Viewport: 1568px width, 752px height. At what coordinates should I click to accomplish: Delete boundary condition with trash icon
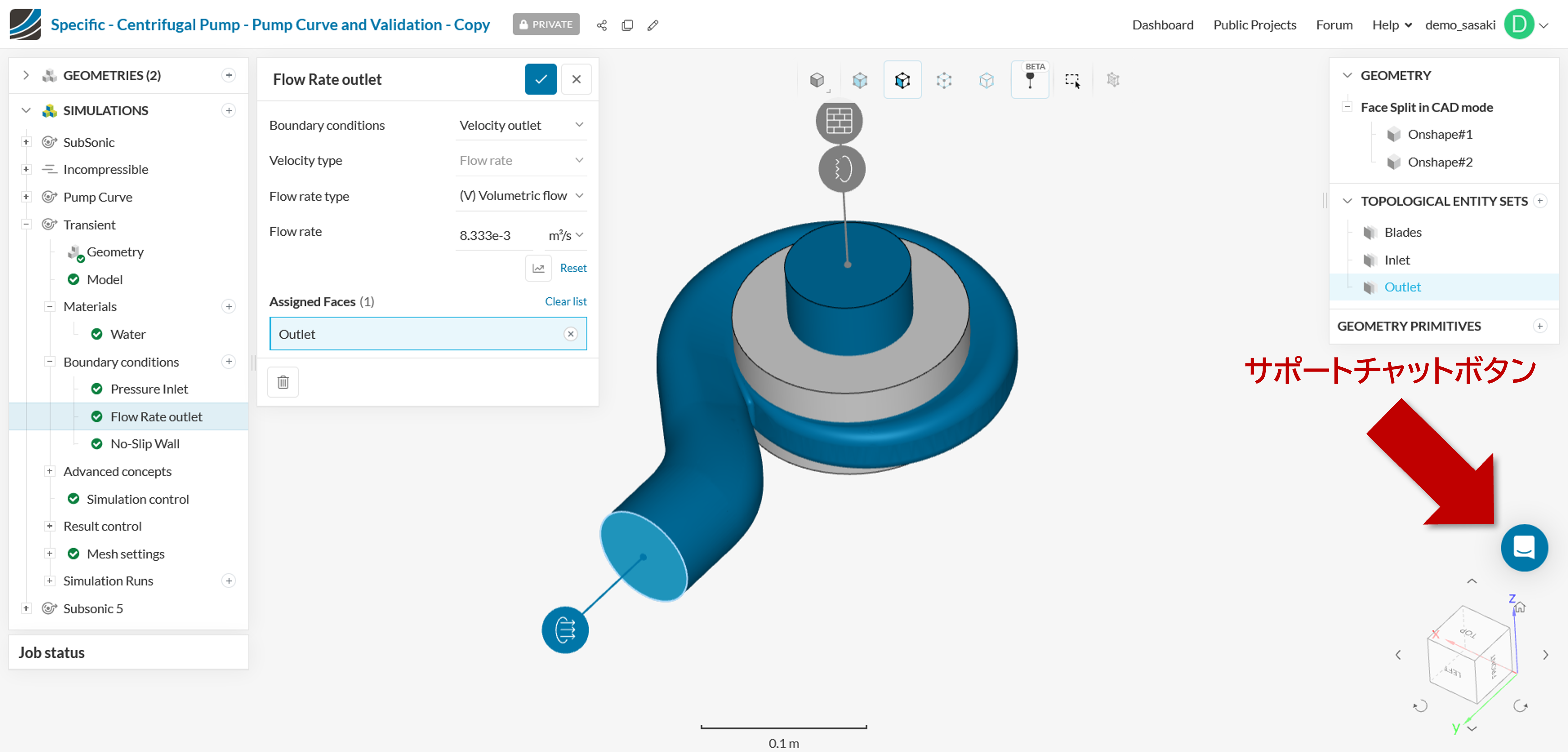pos(283,382)
